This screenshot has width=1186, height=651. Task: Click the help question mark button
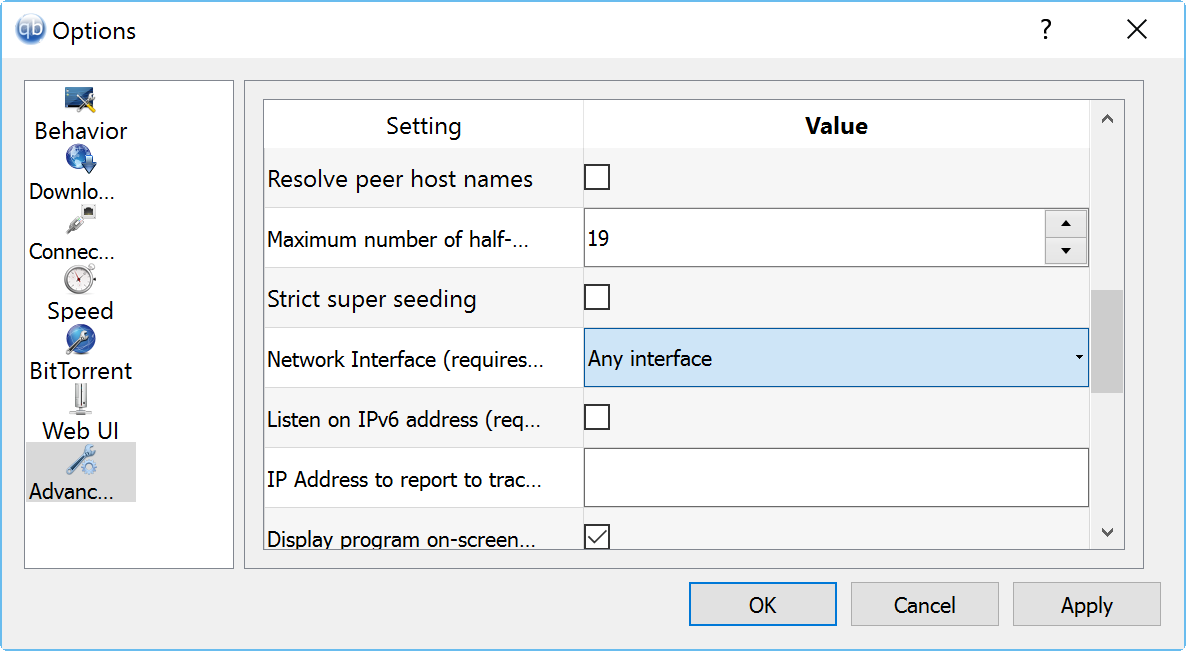[1045, 29]
